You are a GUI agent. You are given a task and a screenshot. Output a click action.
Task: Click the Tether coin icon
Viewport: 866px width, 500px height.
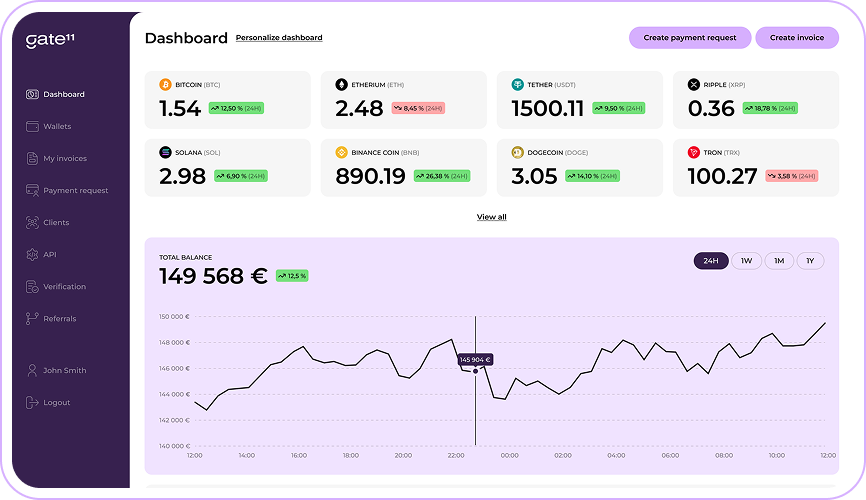coord(517,85)
